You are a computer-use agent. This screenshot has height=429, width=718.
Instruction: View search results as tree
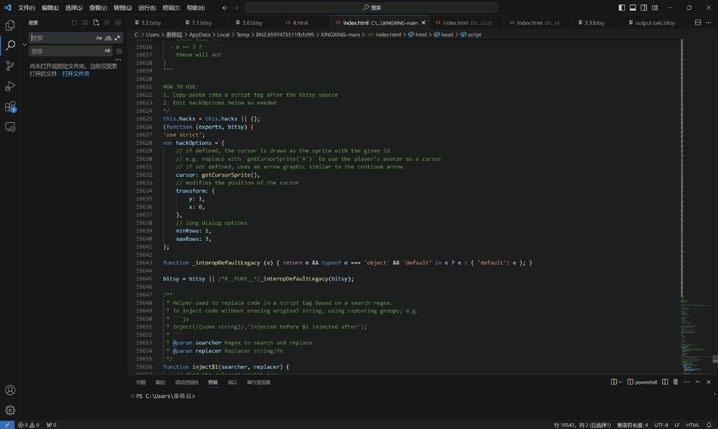click(x=107, y=22)
